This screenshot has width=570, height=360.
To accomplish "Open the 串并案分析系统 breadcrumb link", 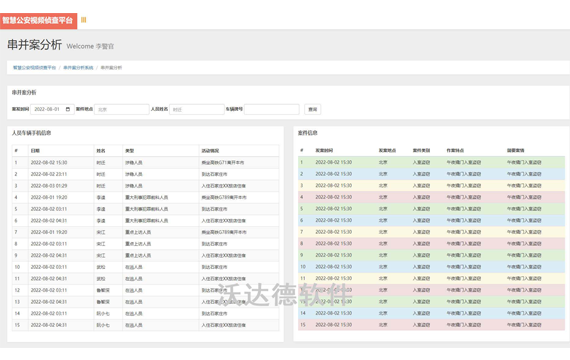I will 78,68.
